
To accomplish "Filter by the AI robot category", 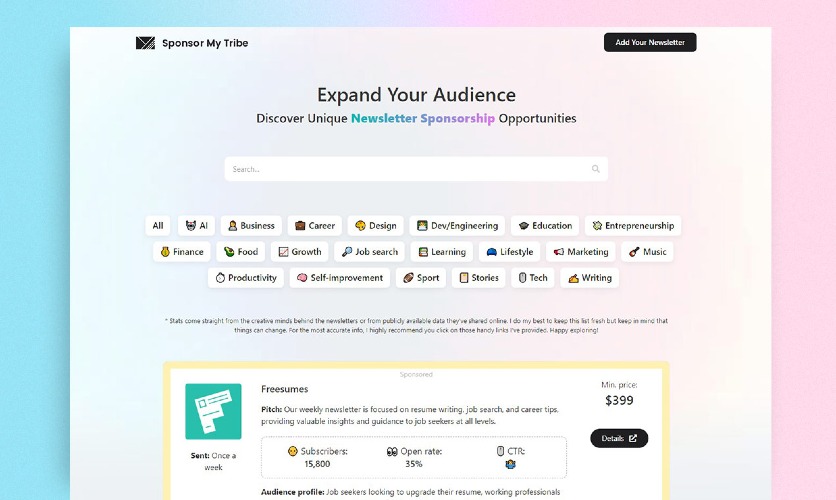I will pyautogui.click(x=197, y=225).
